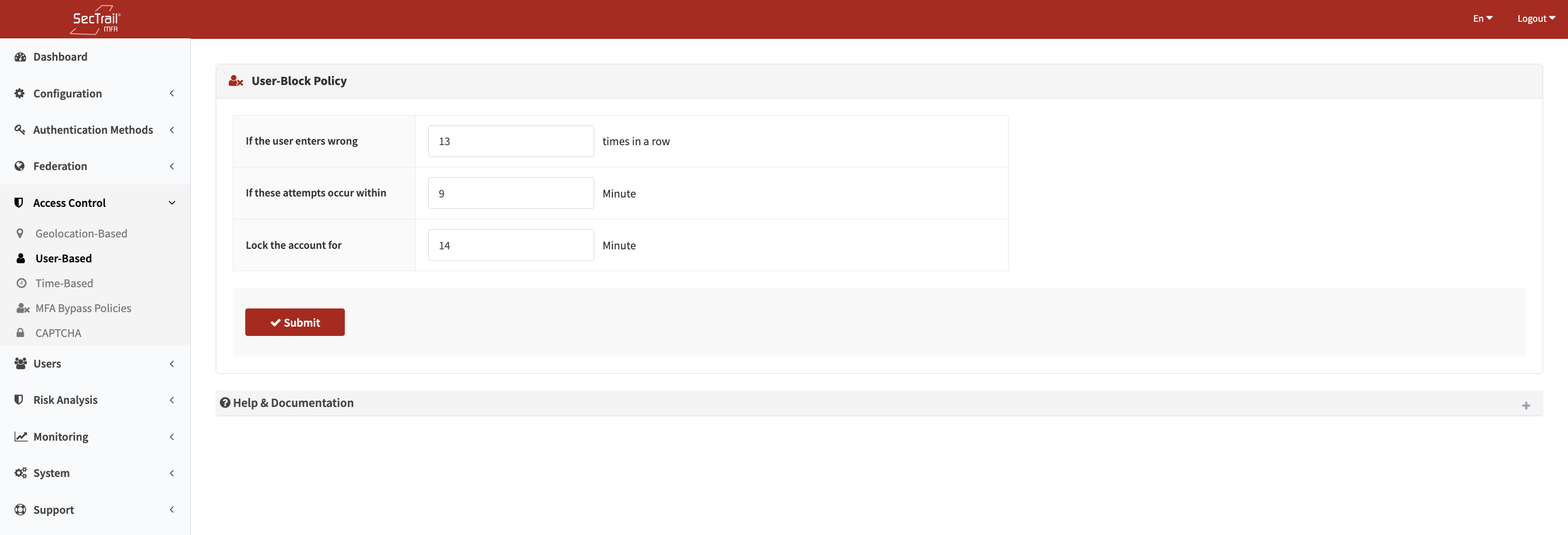
Task: Collapse the Access Control menu
Action: (x=172, y=203)
